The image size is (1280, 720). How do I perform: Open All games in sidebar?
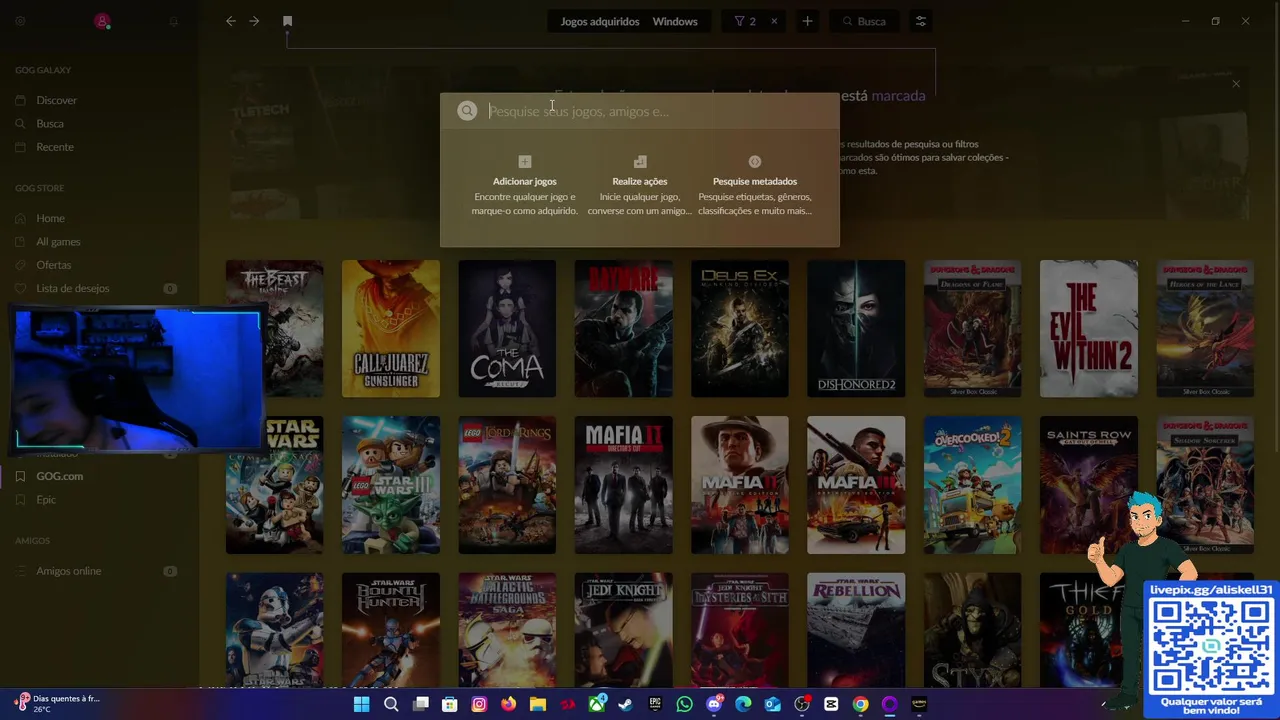click(58, 242)
